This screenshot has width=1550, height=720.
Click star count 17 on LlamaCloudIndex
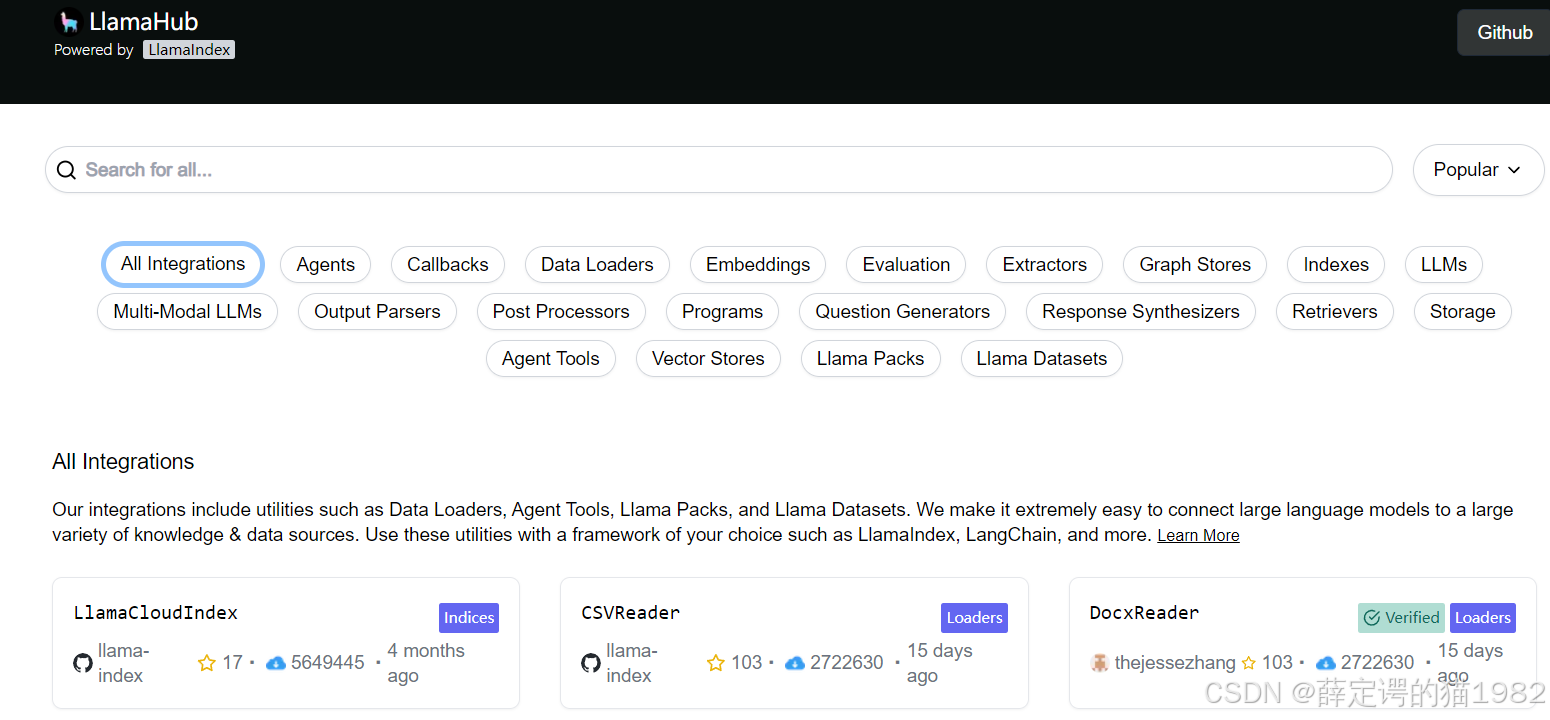[232, 663]
